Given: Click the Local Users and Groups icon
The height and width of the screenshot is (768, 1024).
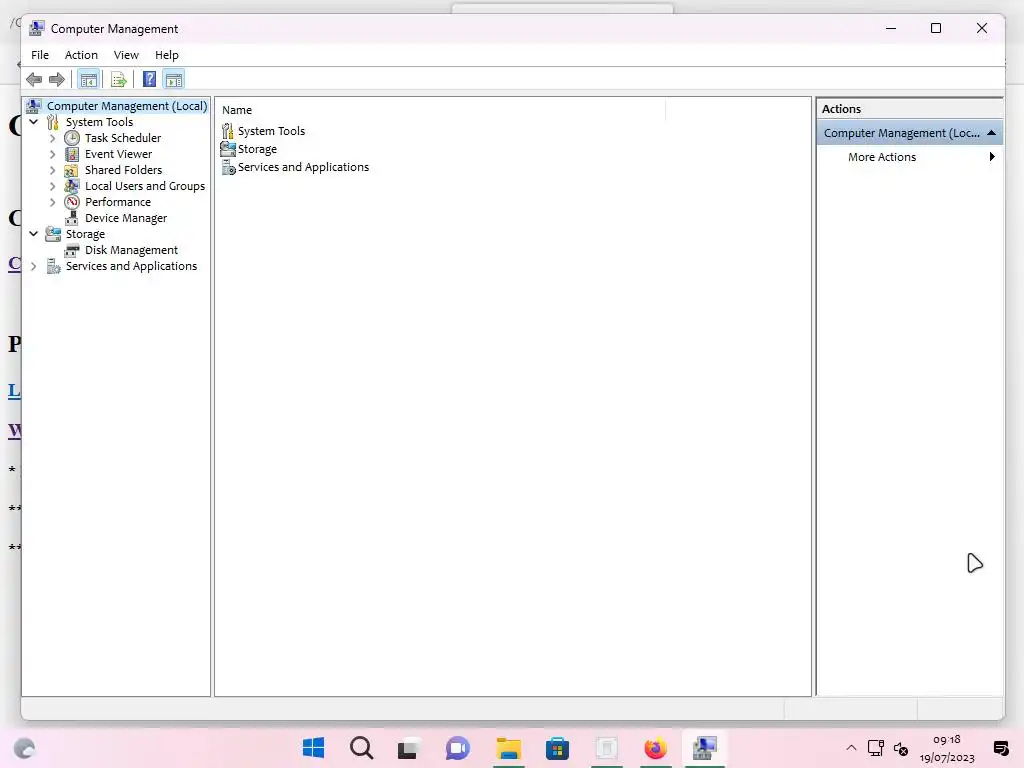Looking at the screenshot, I should click(72, 186).
